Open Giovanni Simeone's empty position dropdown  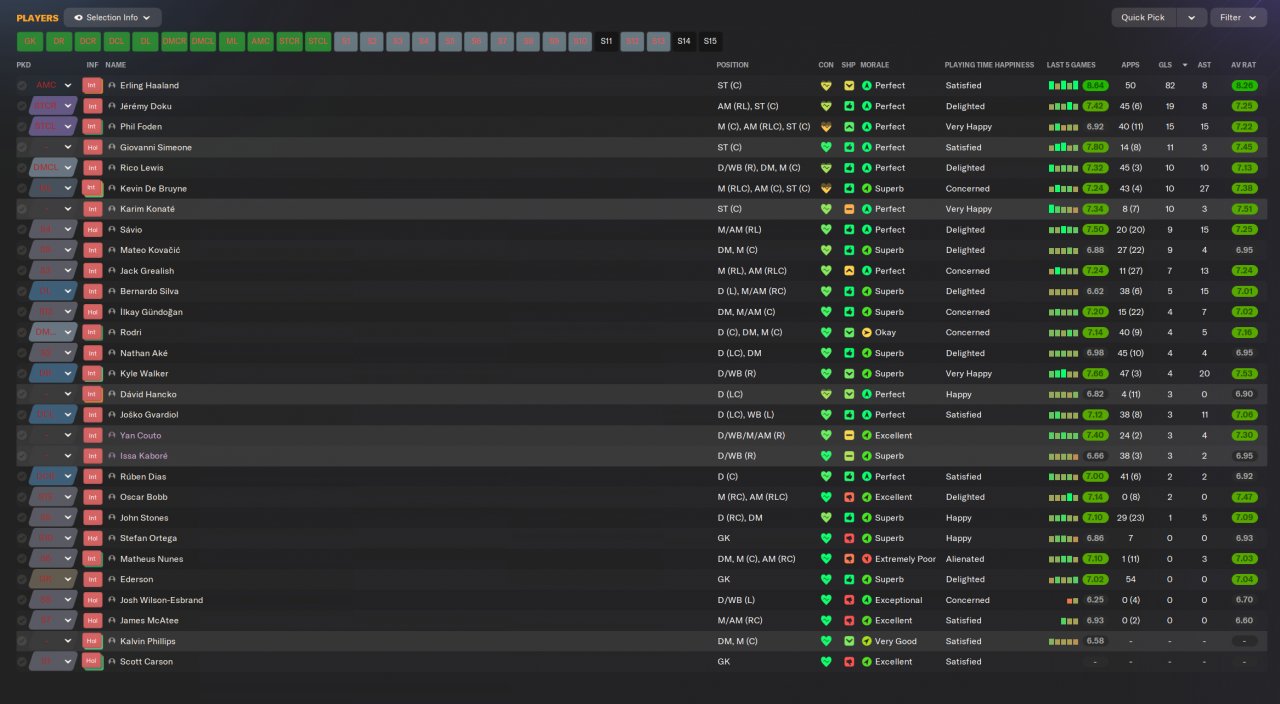(54, 147)
